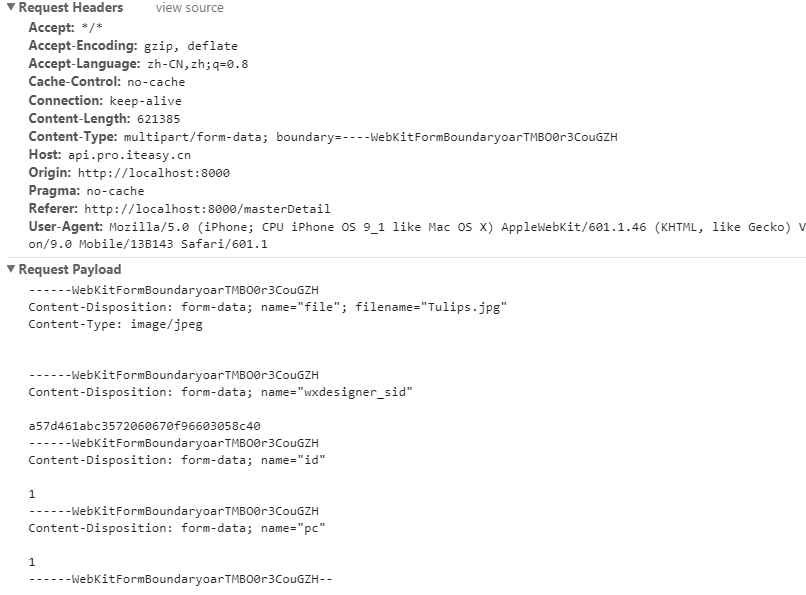806x595 pixels.
Task: Select the User-Agent header label
Action: 66,227
